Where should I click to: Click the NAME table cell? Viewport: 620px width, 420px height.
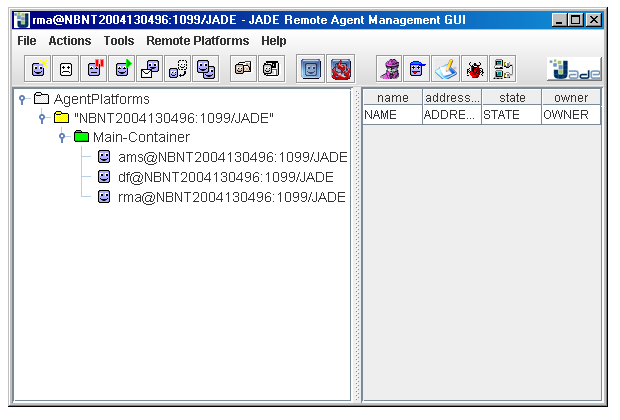click(393, 115)
